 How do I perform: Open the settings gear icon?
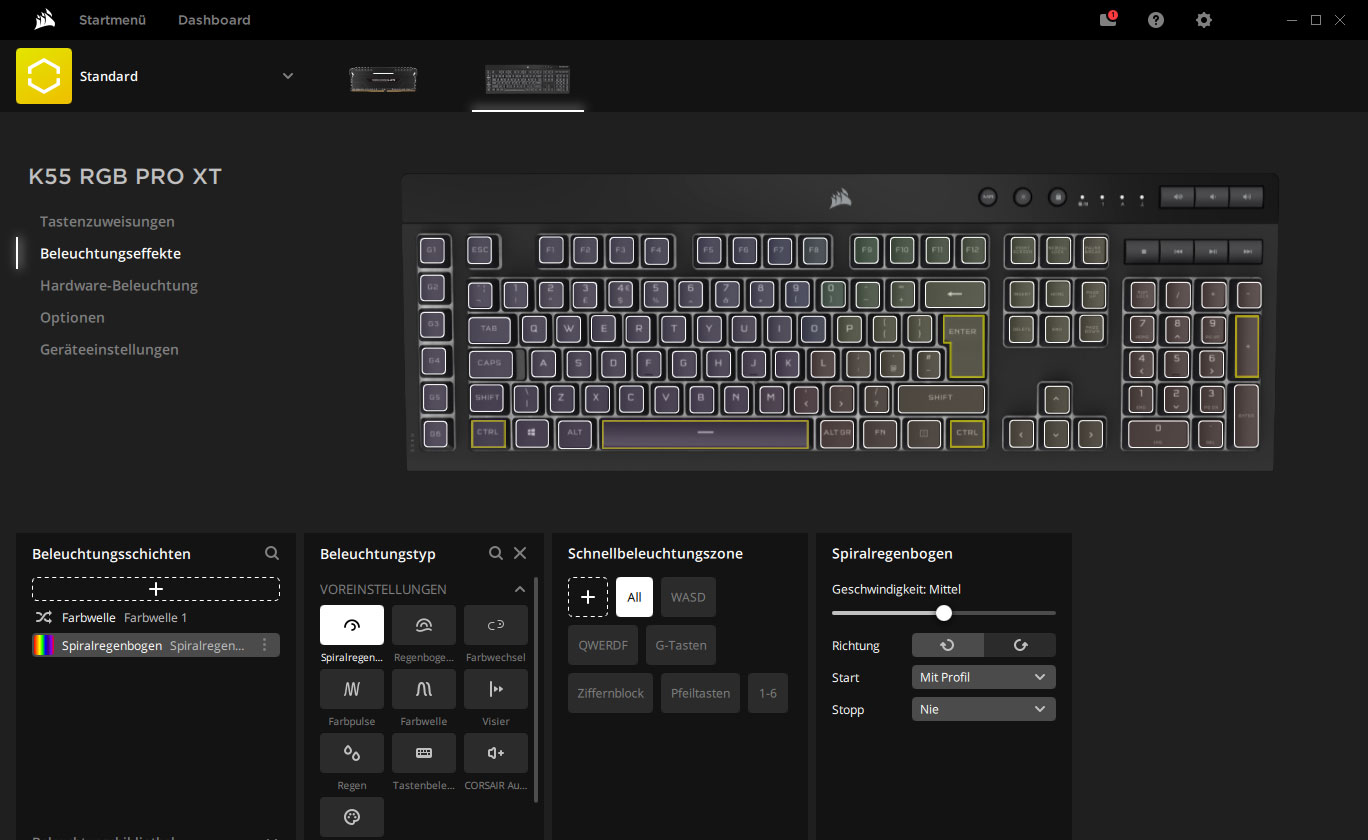coord(1204,20)
